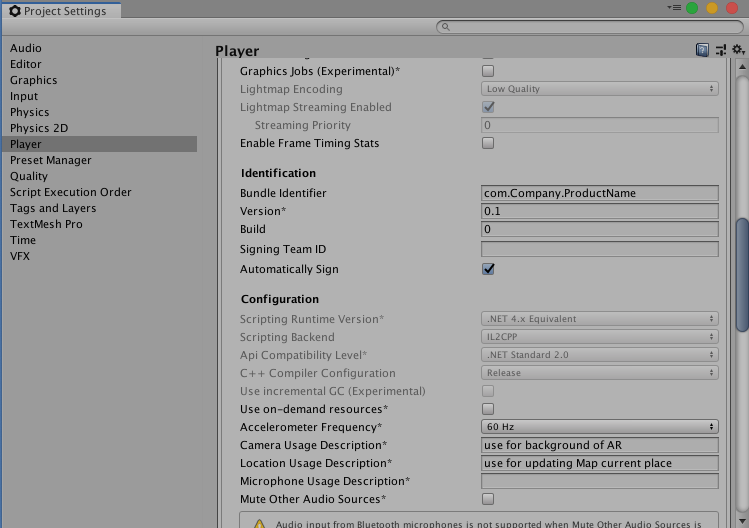Screen dimensions: 749x528
Task: Open the Quality settings category
Action: pyautogui.click(x=29, y=176)
